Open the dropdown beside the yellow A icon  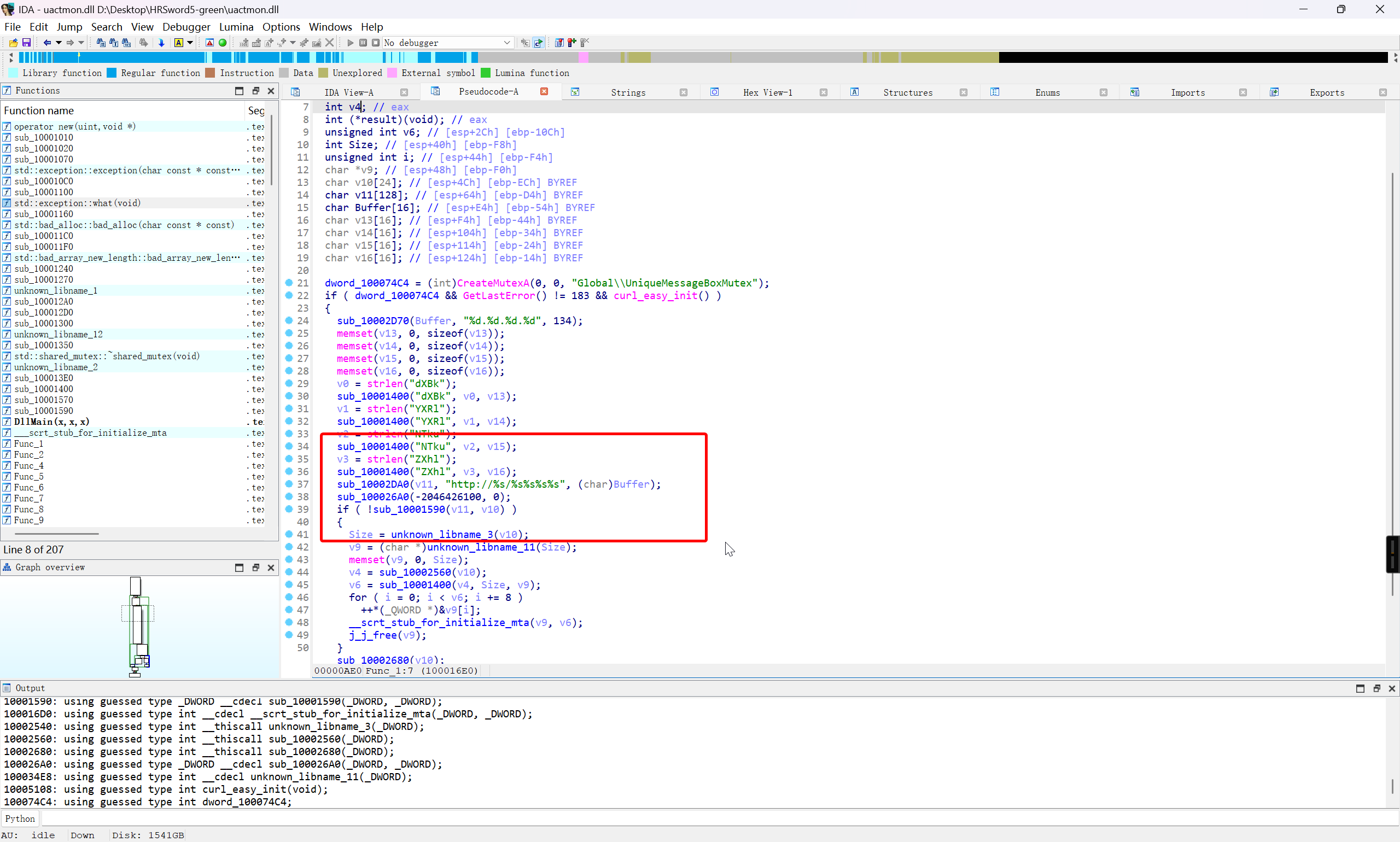coord(190,43)
